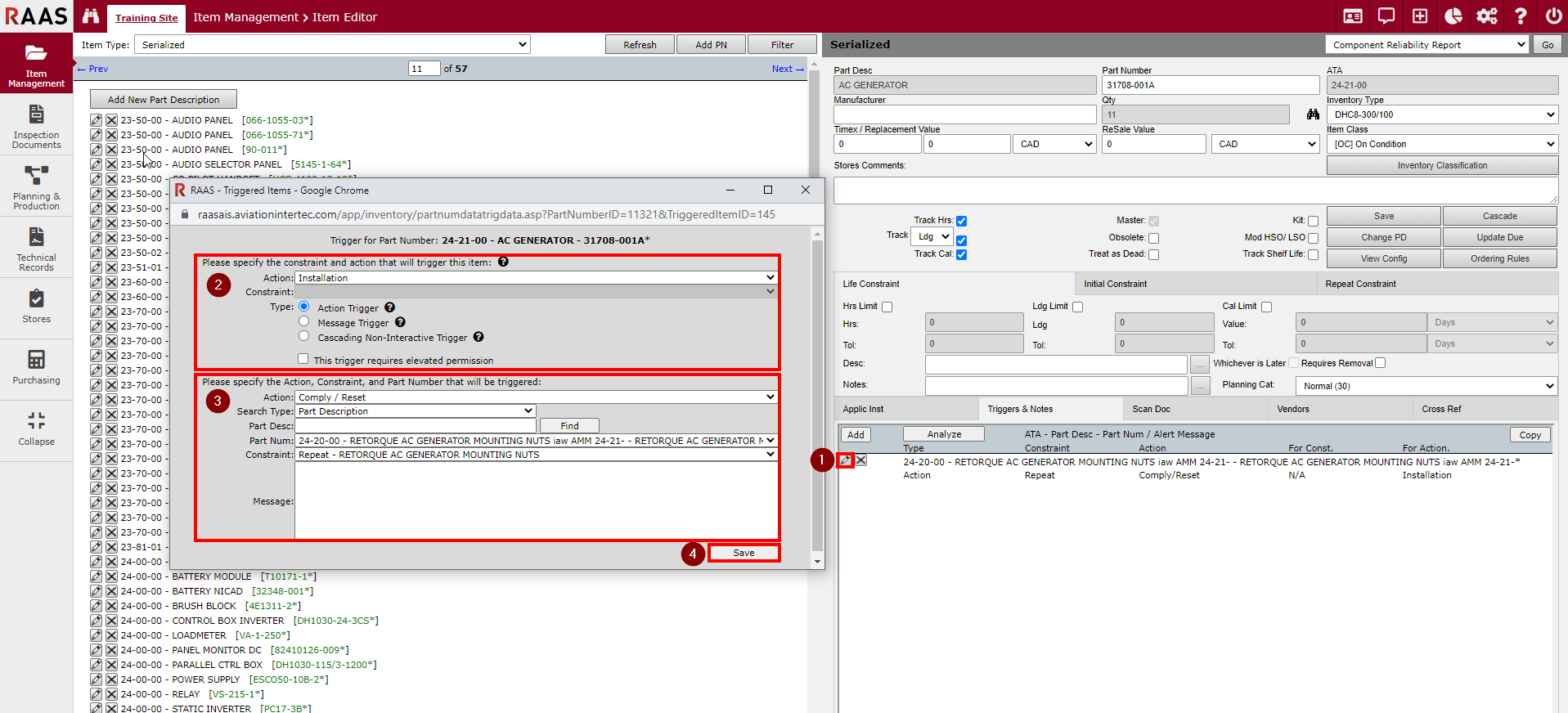The width and height of the screenshot is (1568, 713).
Task: Click the Part Desc input in popup
Action: (x=416, y=426)
